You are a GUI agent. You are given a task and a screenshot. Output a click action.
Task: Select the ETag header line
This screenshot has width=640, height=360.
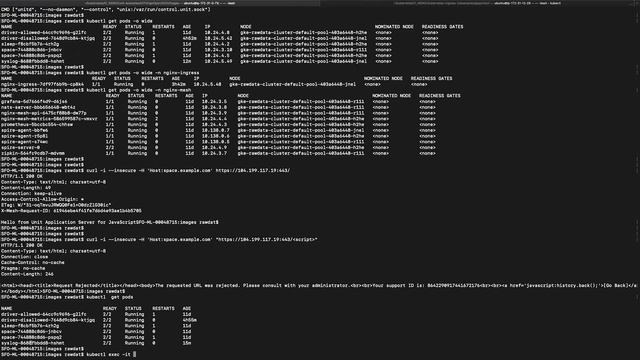[x=56, y=205]
